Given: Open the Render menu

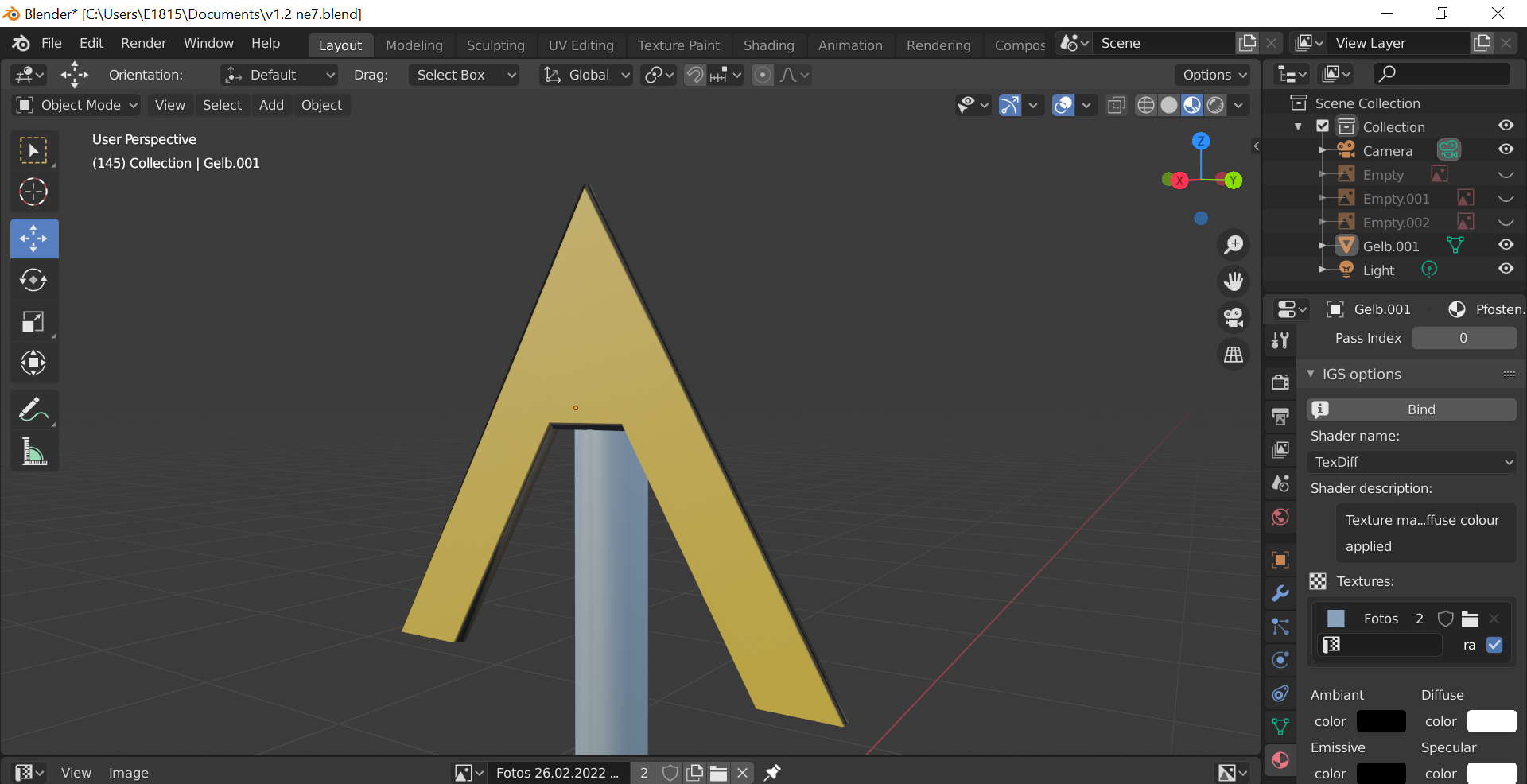Looking at the screenshot, I should point(143,43).
